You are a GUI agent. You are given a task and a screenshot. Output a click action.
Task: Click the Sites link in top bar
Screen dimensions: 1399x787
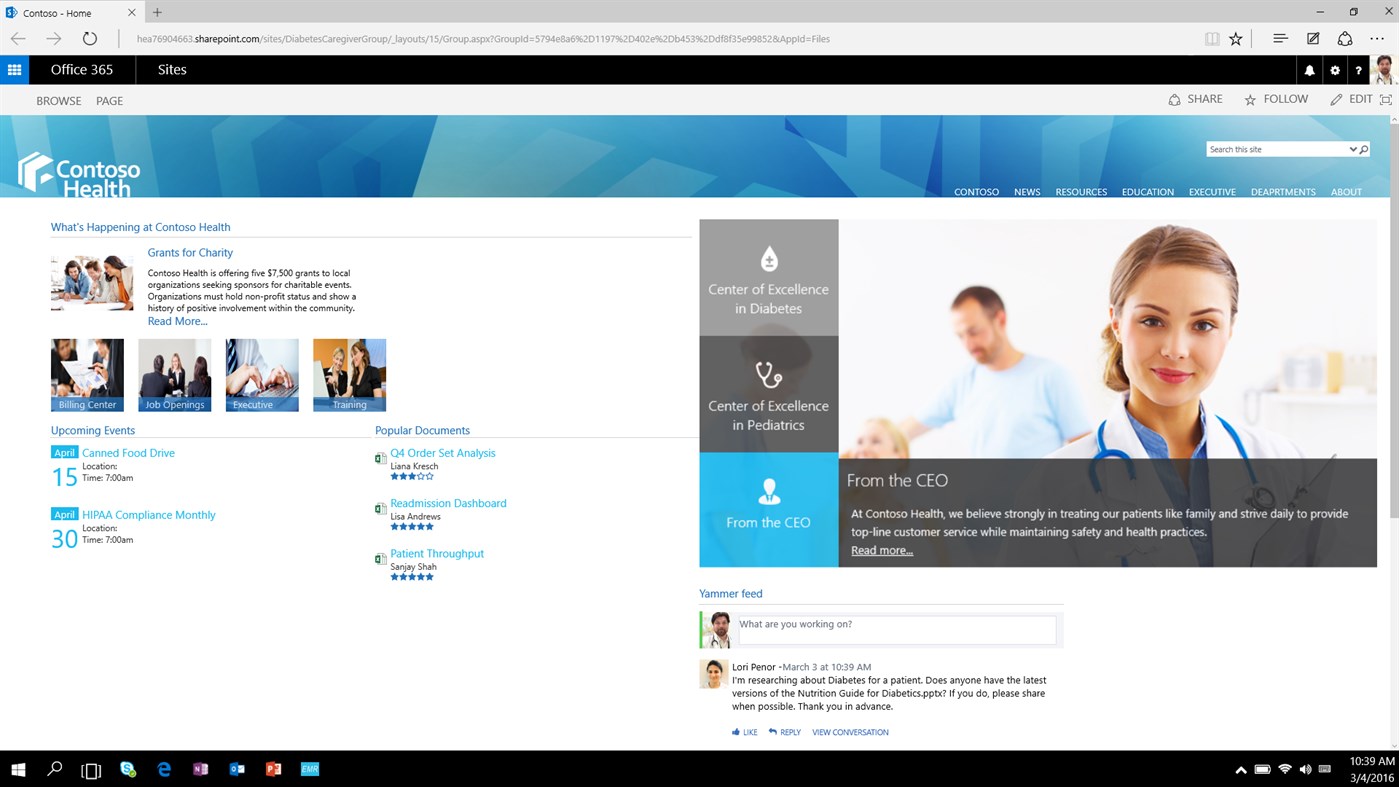tap(172, 70)
